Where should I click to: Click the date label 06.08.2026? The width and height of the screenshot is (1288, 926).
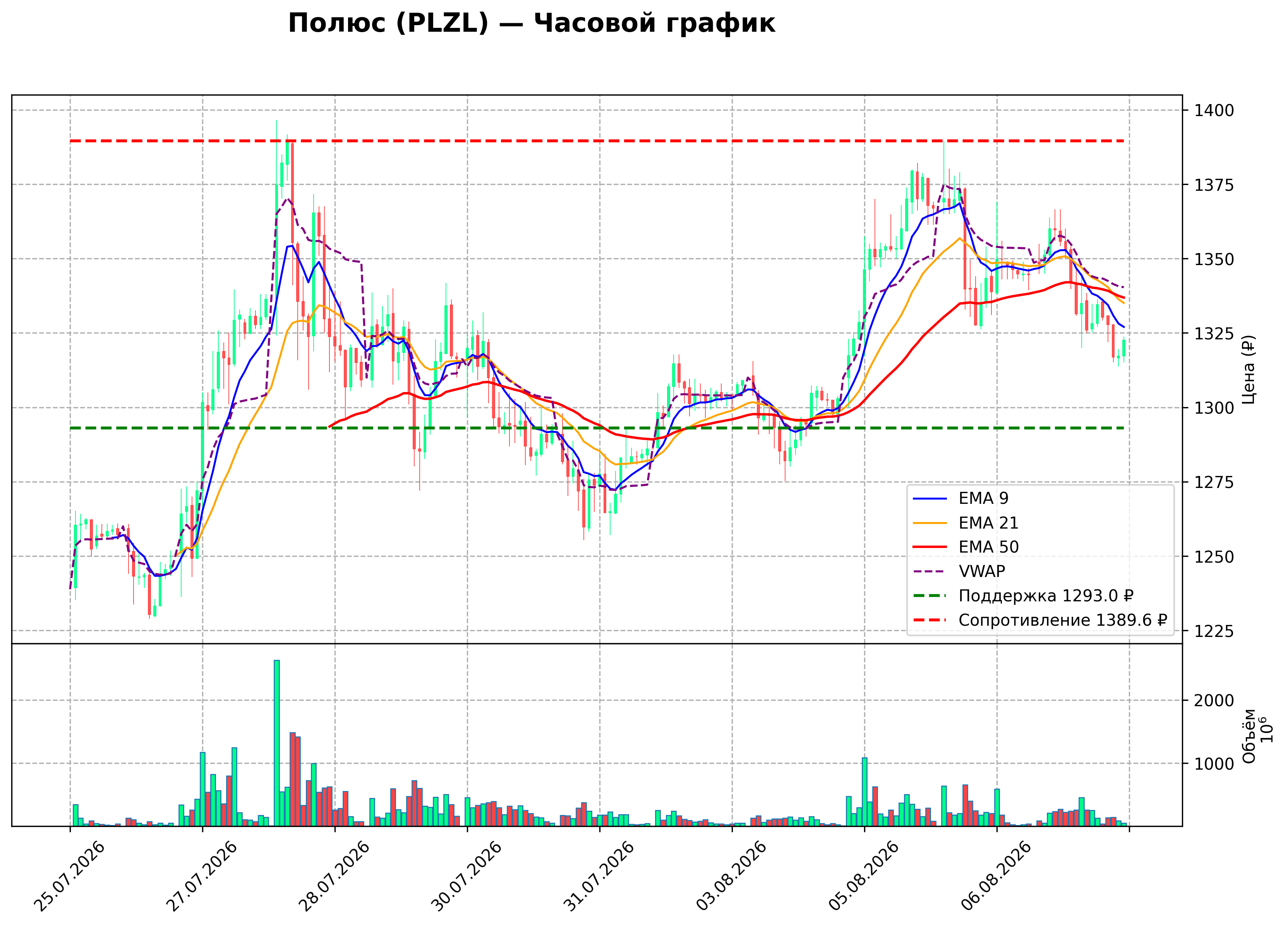(x=996, y=876)
